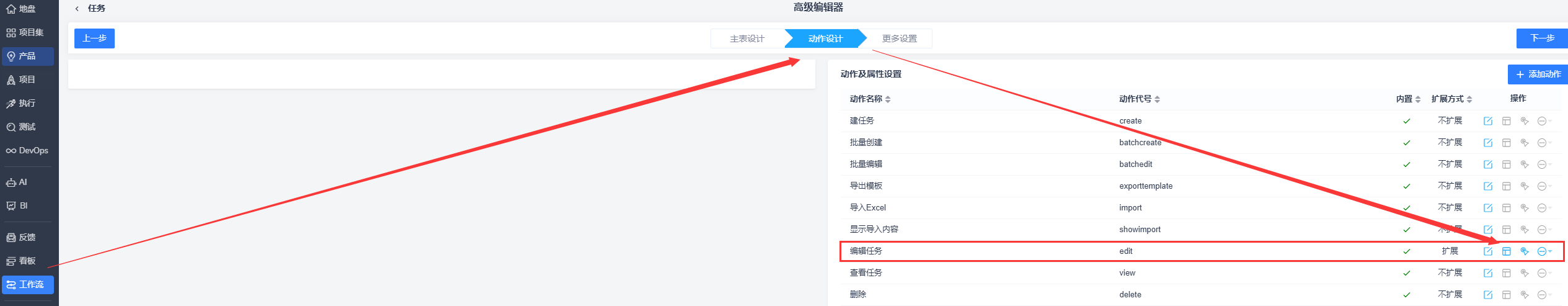Click the 上一步 button
The image size is (1568, 306).
(94, 38)
